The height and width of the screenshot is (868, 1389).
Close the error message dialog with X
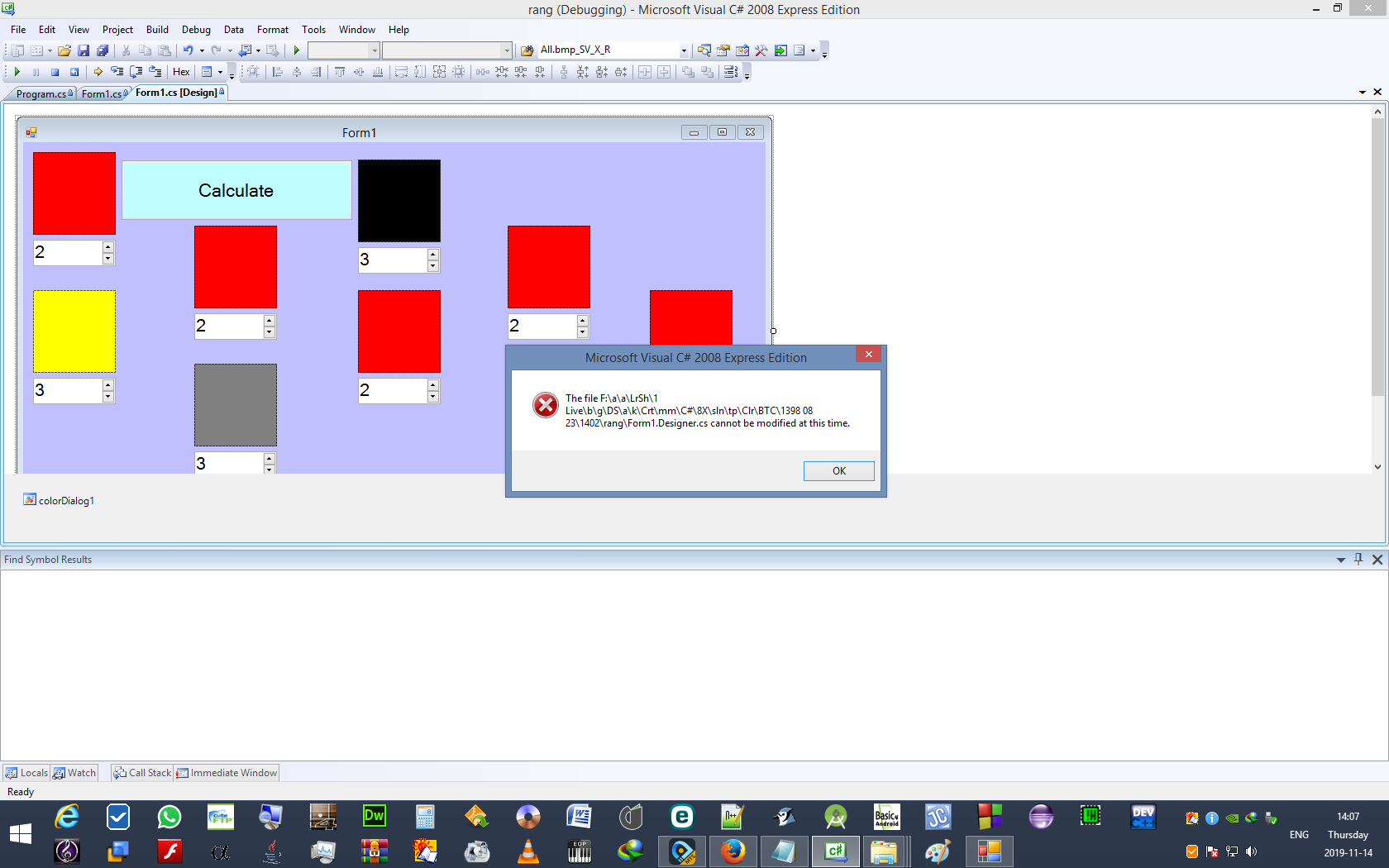[x=869, y=354]
